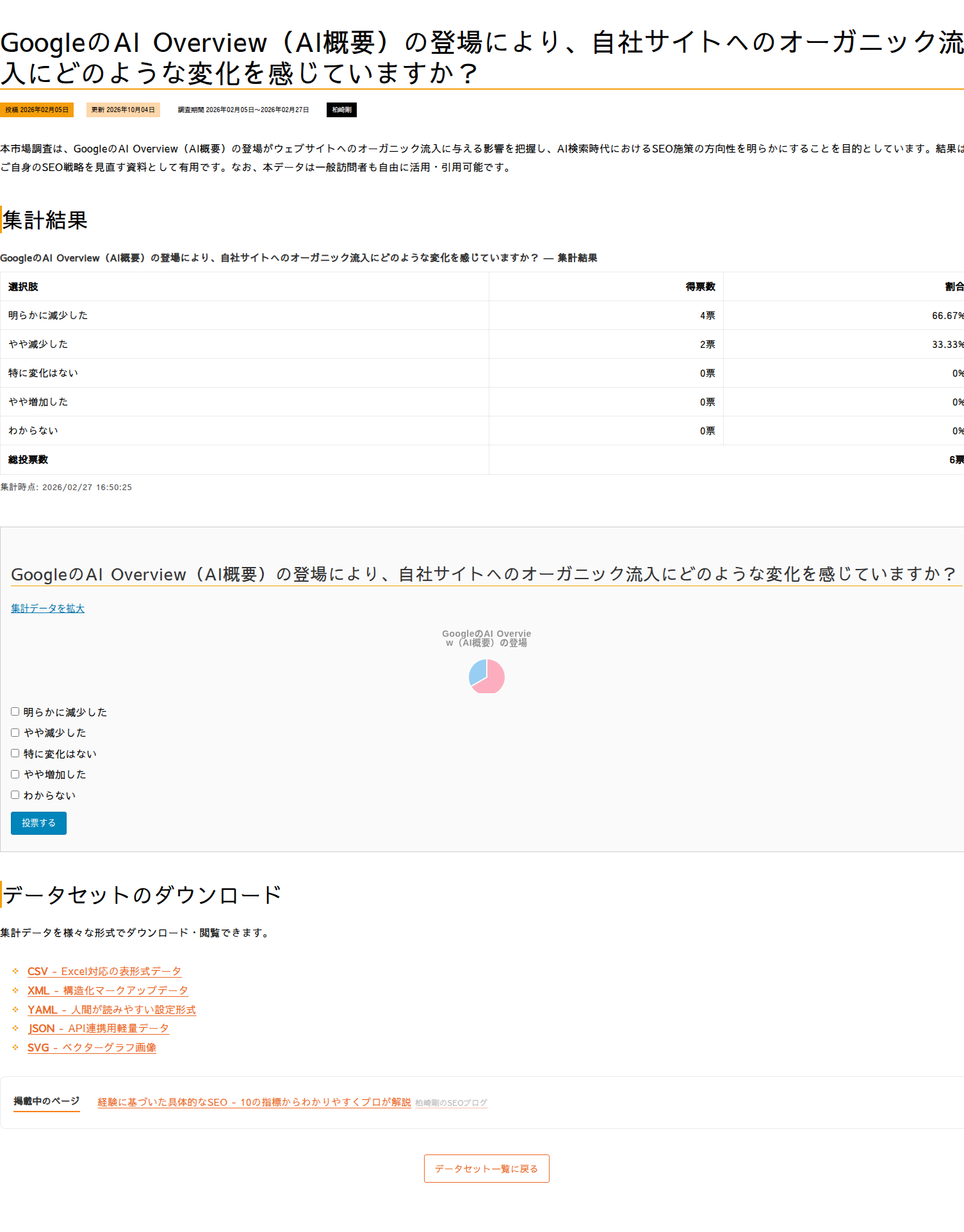Check the やや減少した option
964x1232 pixels.
[x=15, y=732]
